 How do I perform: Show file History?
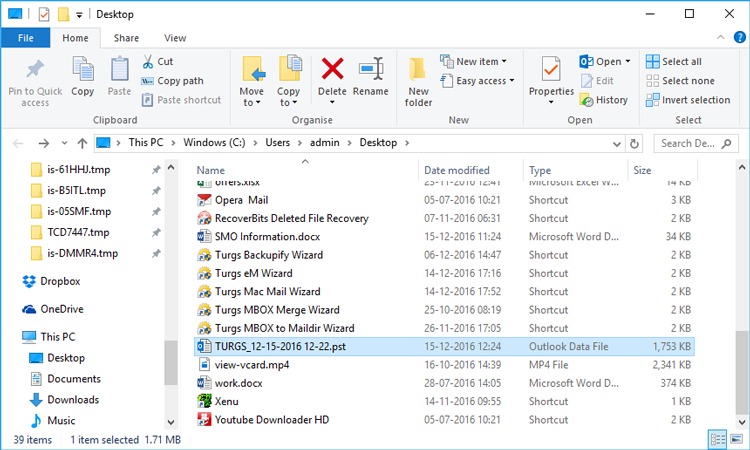[604, 100]
